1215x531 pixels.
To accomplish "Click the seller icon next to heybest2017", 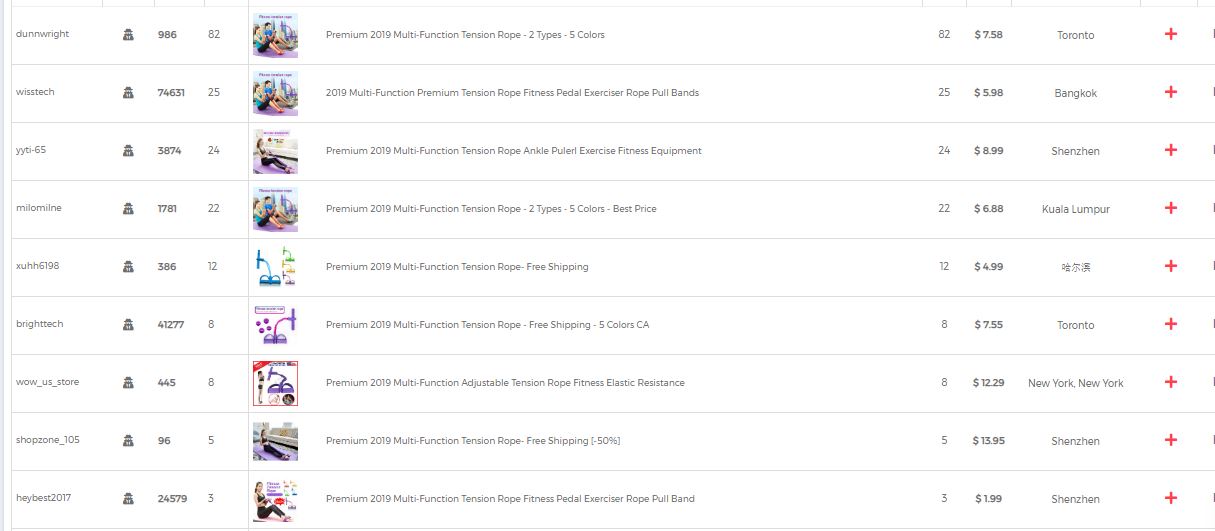I will point(128,499).
